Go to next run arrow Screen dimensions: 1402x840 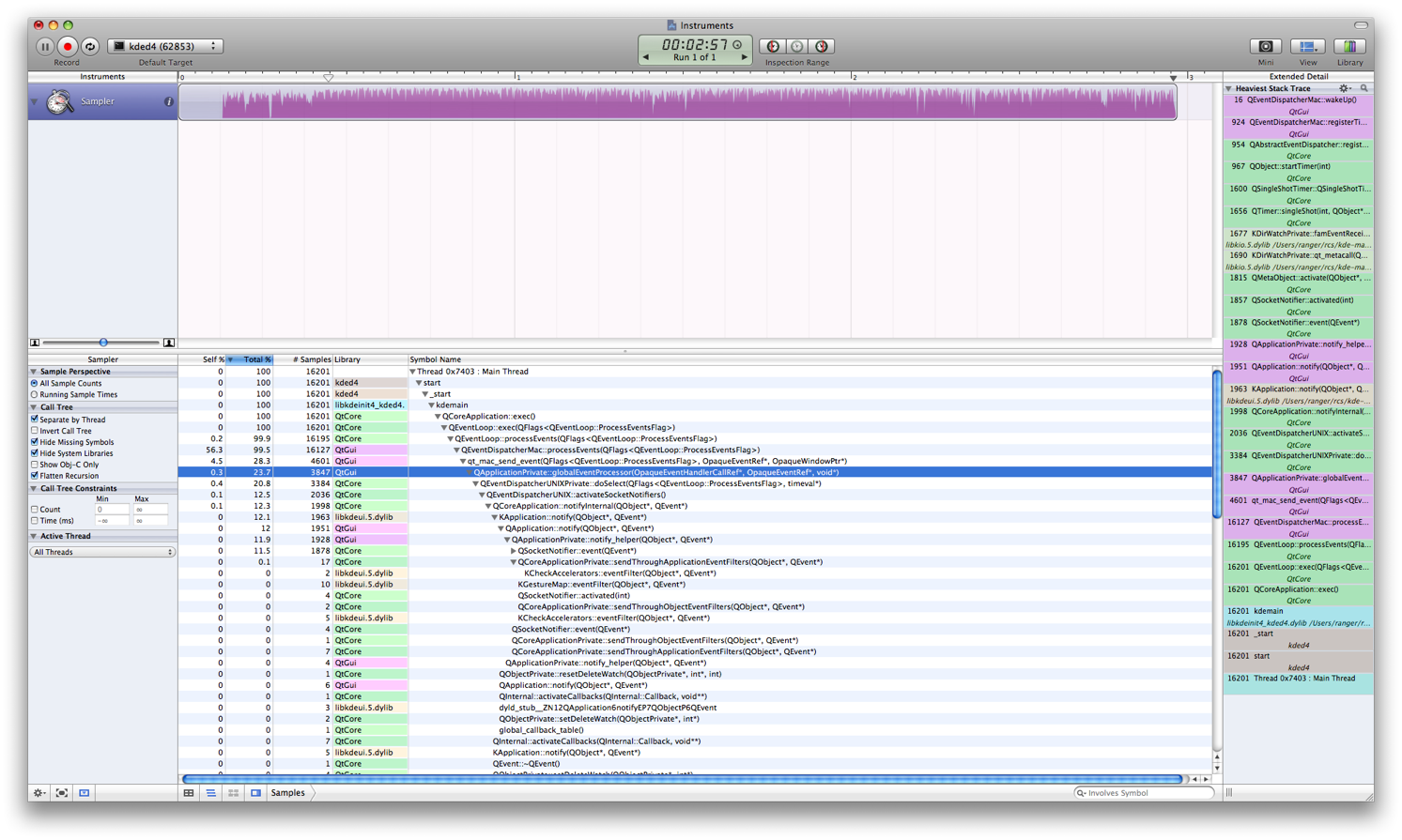pyautogui.click(x=745, y=57)
